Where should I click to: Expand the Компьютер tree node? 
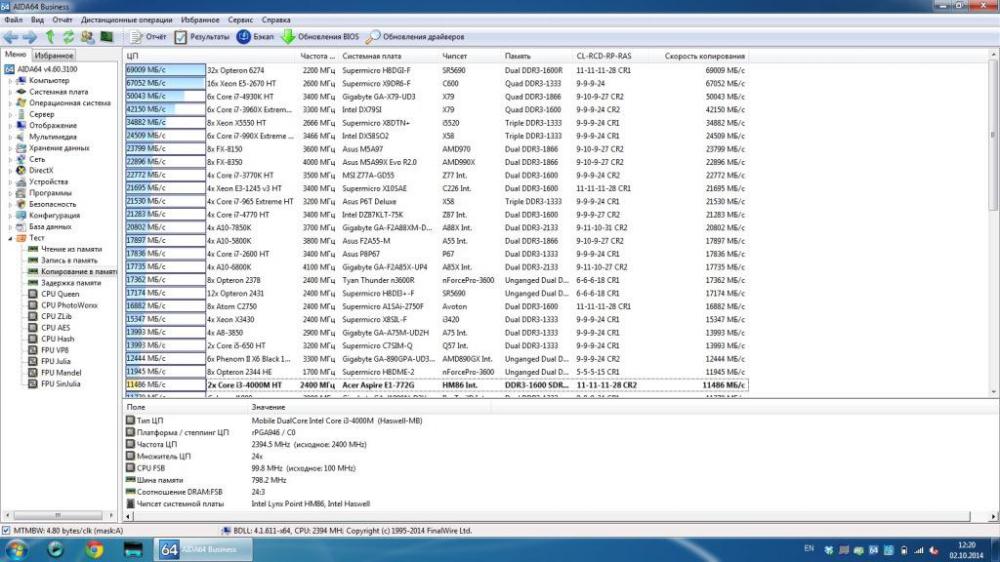pyautogui.click(x=10, y=80)
